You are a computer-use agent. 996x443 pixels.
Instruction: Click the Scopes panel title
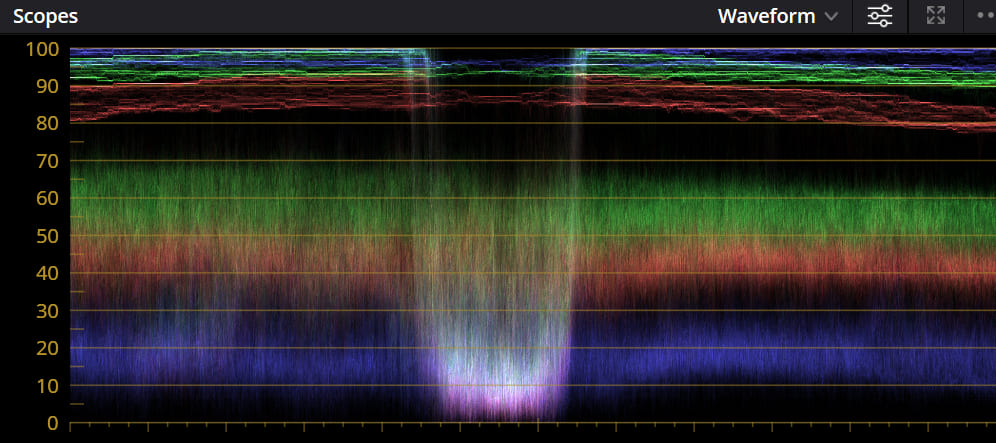coord(45,17)
